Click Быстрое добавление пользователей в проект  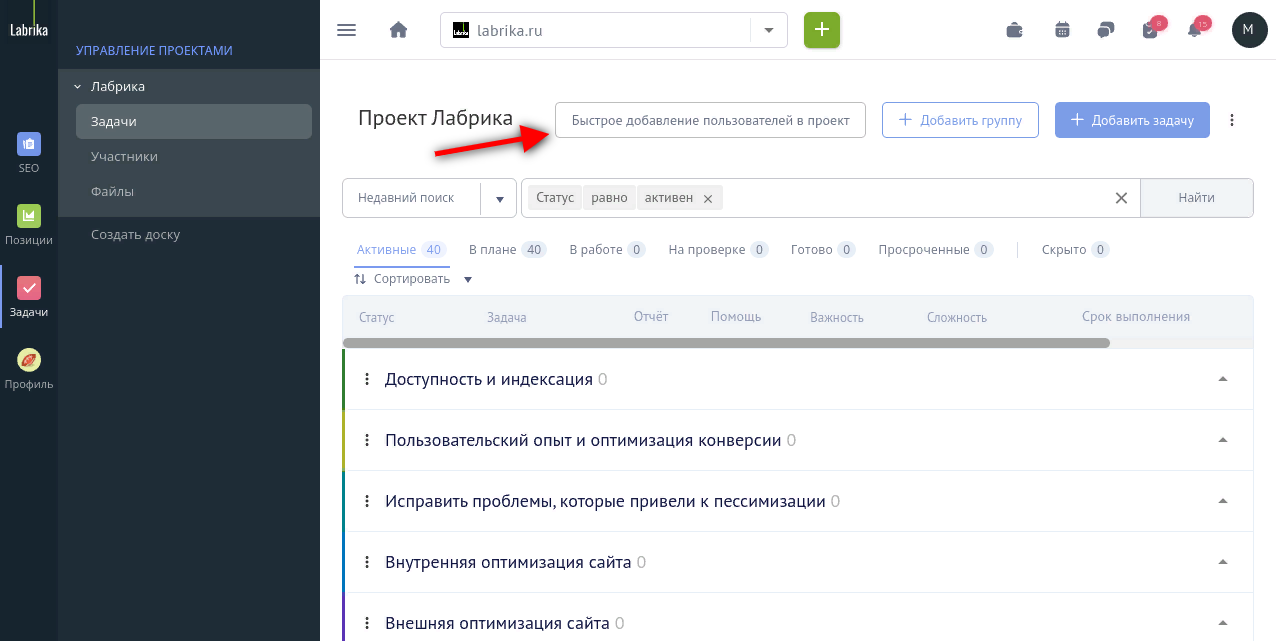pos(710,120)
